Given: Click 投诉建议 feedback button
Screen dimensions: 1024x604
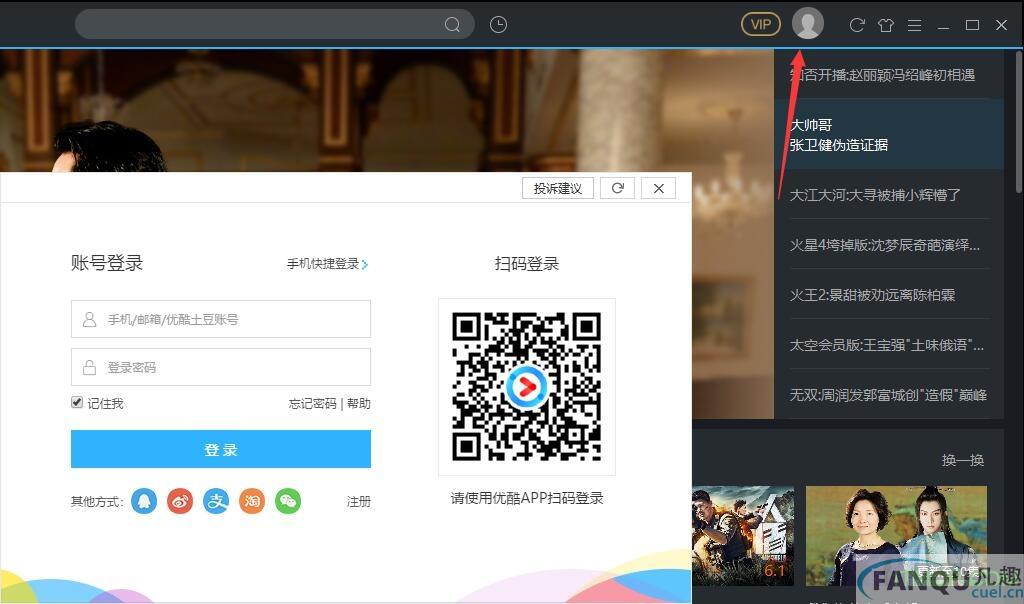Looking at the screenshot, I should [558, 188].
